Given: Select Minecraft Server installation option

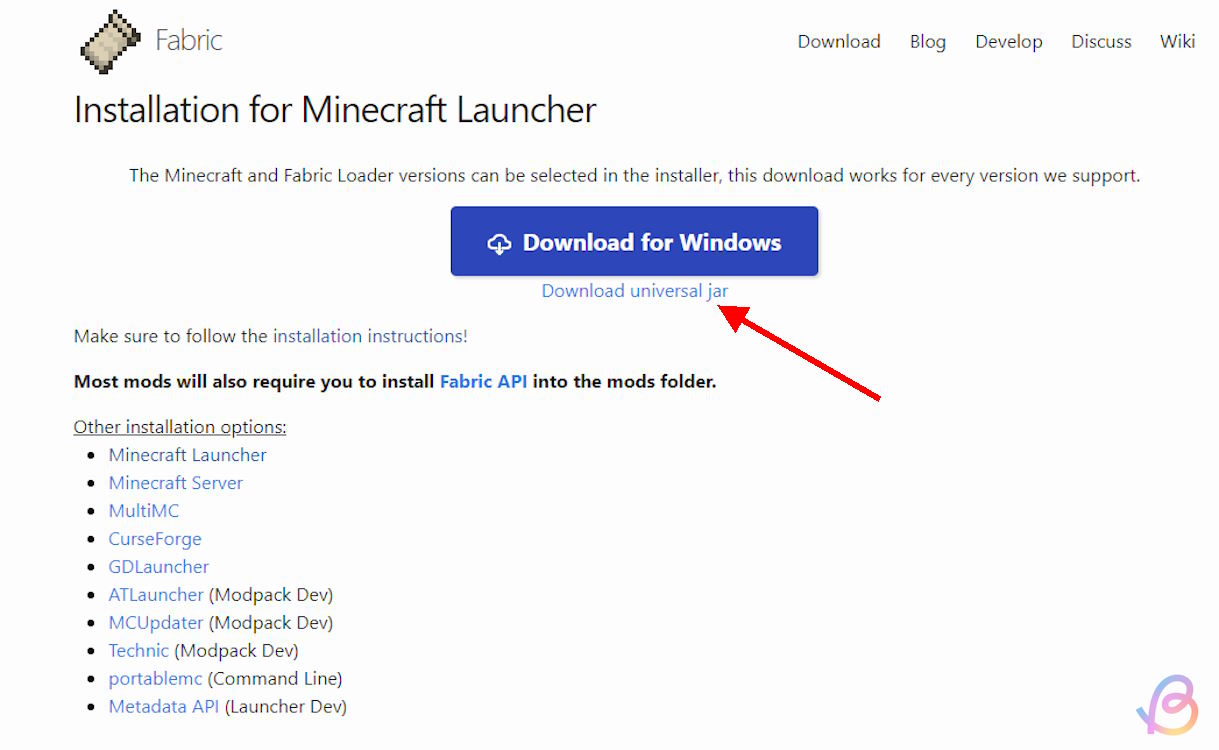Looking at the screenshot, I should click(x=176, y=483).
